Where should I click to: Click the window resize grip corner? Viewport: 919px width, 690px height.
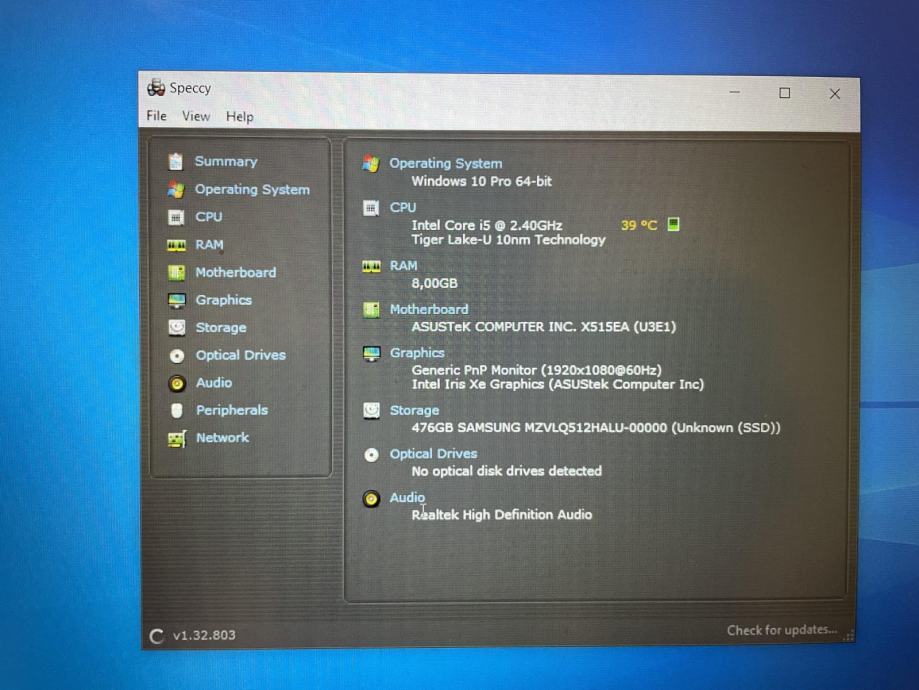tap(848, 636)
